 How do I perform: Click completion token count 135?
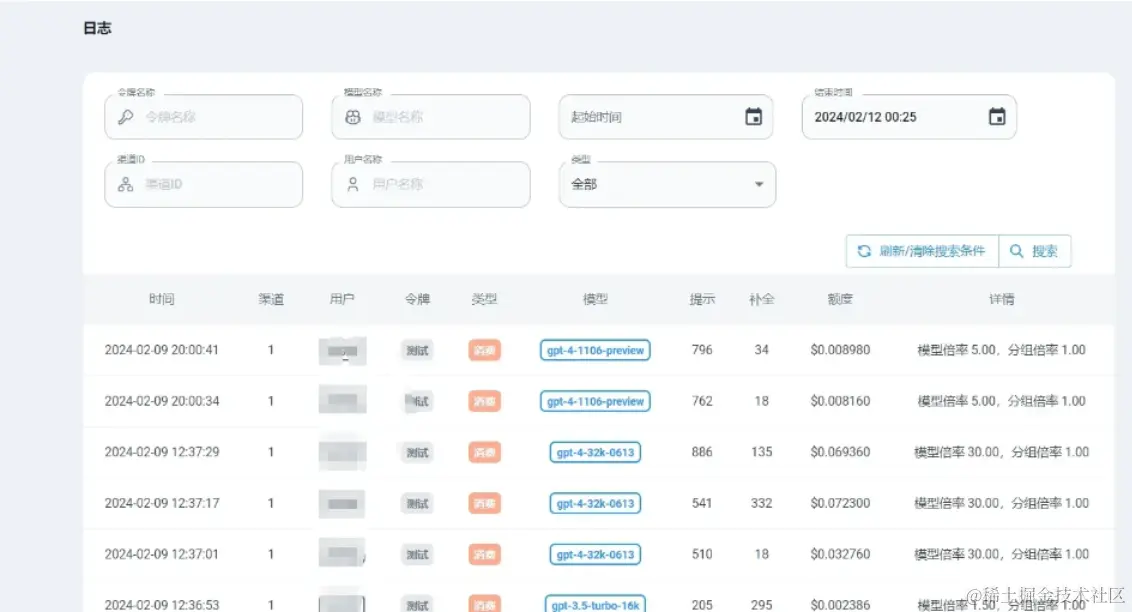pos(762,453)
